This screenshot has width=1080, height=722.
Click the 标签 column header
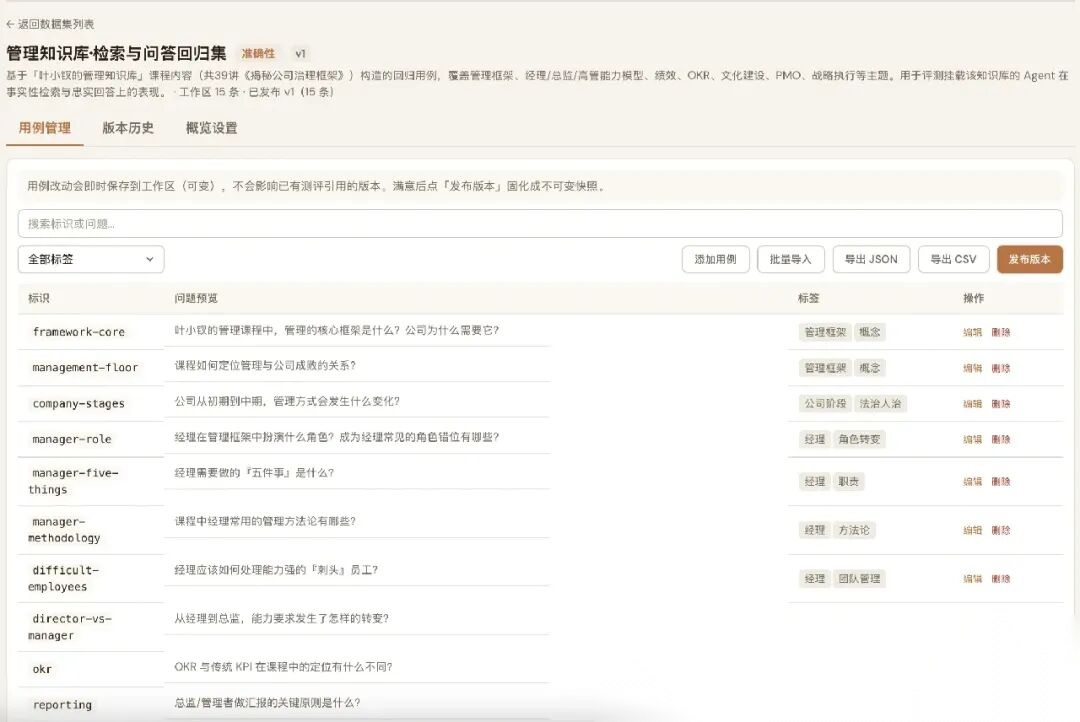pyautogui.click(x=809, y=298)
